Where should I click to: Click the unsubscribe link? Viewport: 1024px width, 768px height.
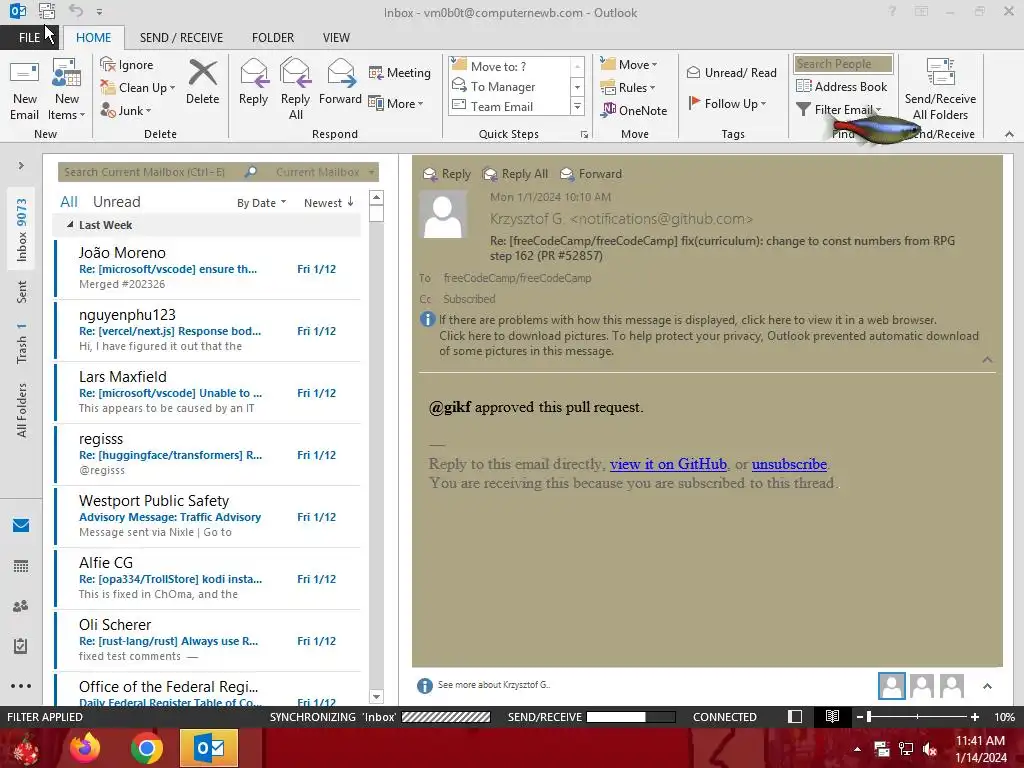789,464
